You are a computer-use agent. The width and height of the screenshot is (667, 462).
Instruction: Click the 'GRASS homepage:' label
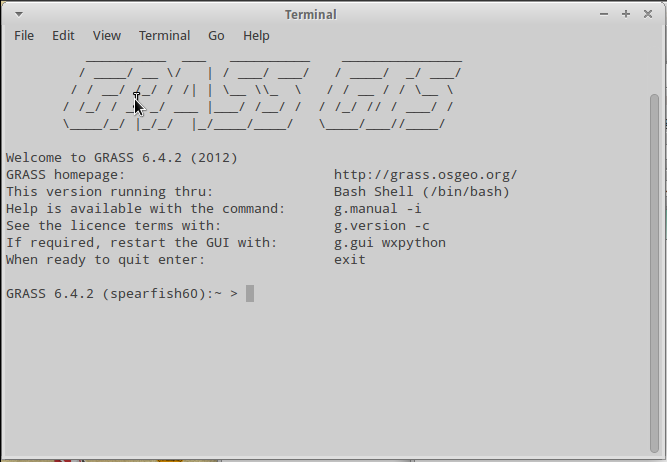click(66, 175)
